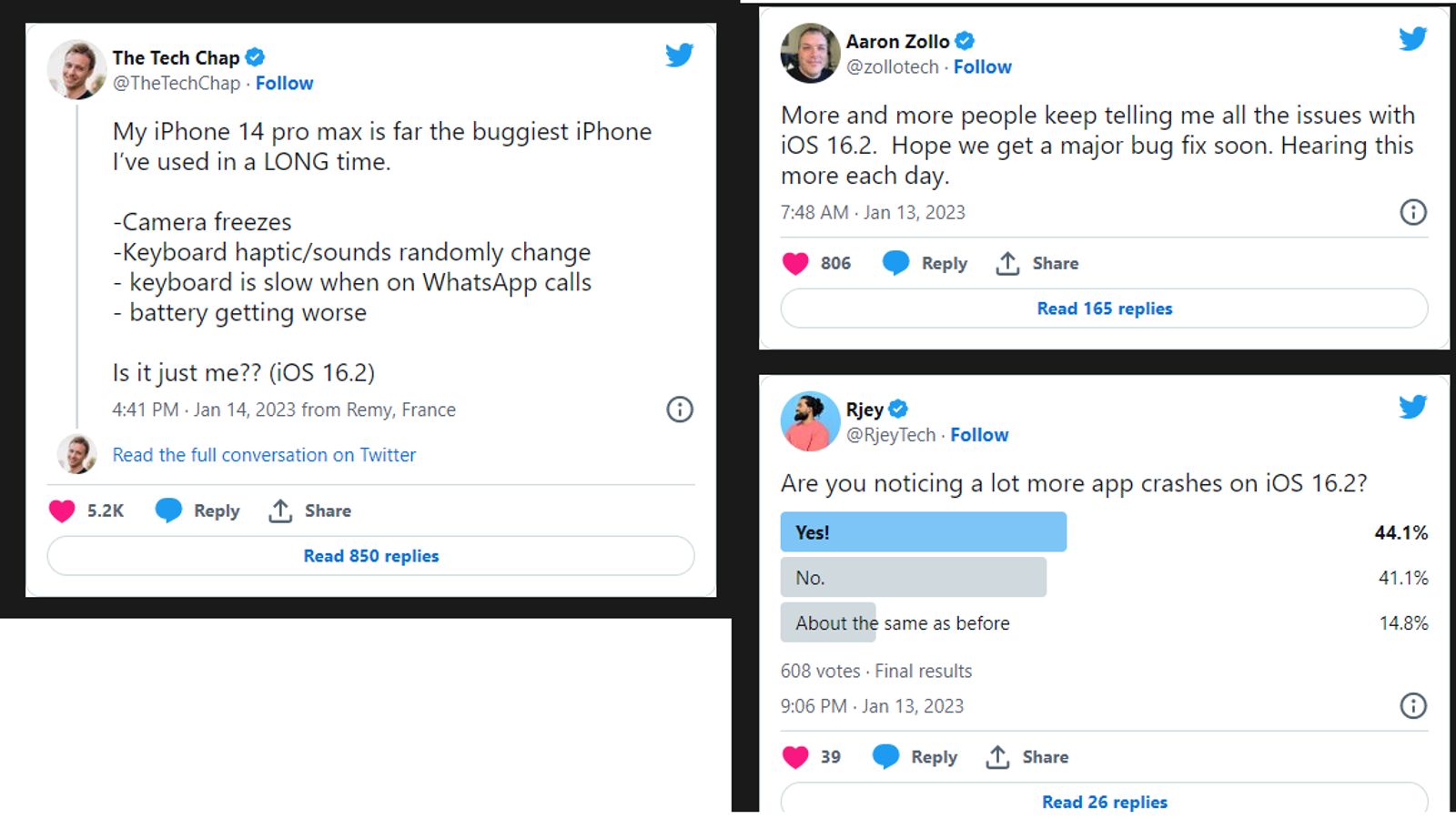Click the Twitter bird logo on Rjey's tweet

1412,407
